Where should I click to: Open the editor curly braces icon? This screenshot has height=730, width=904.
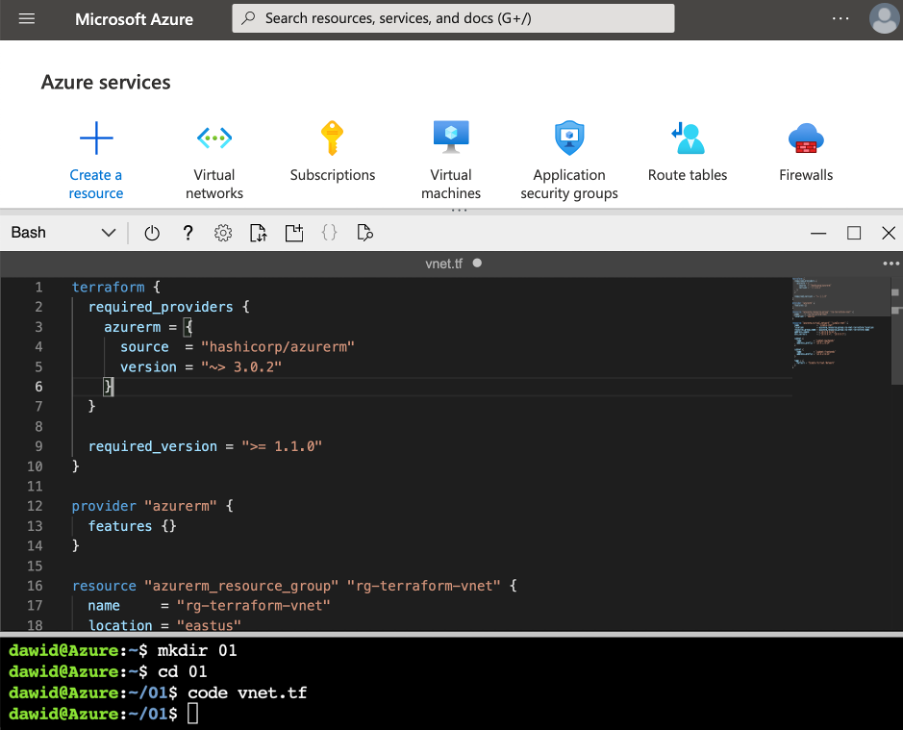[x=329, y=233]
